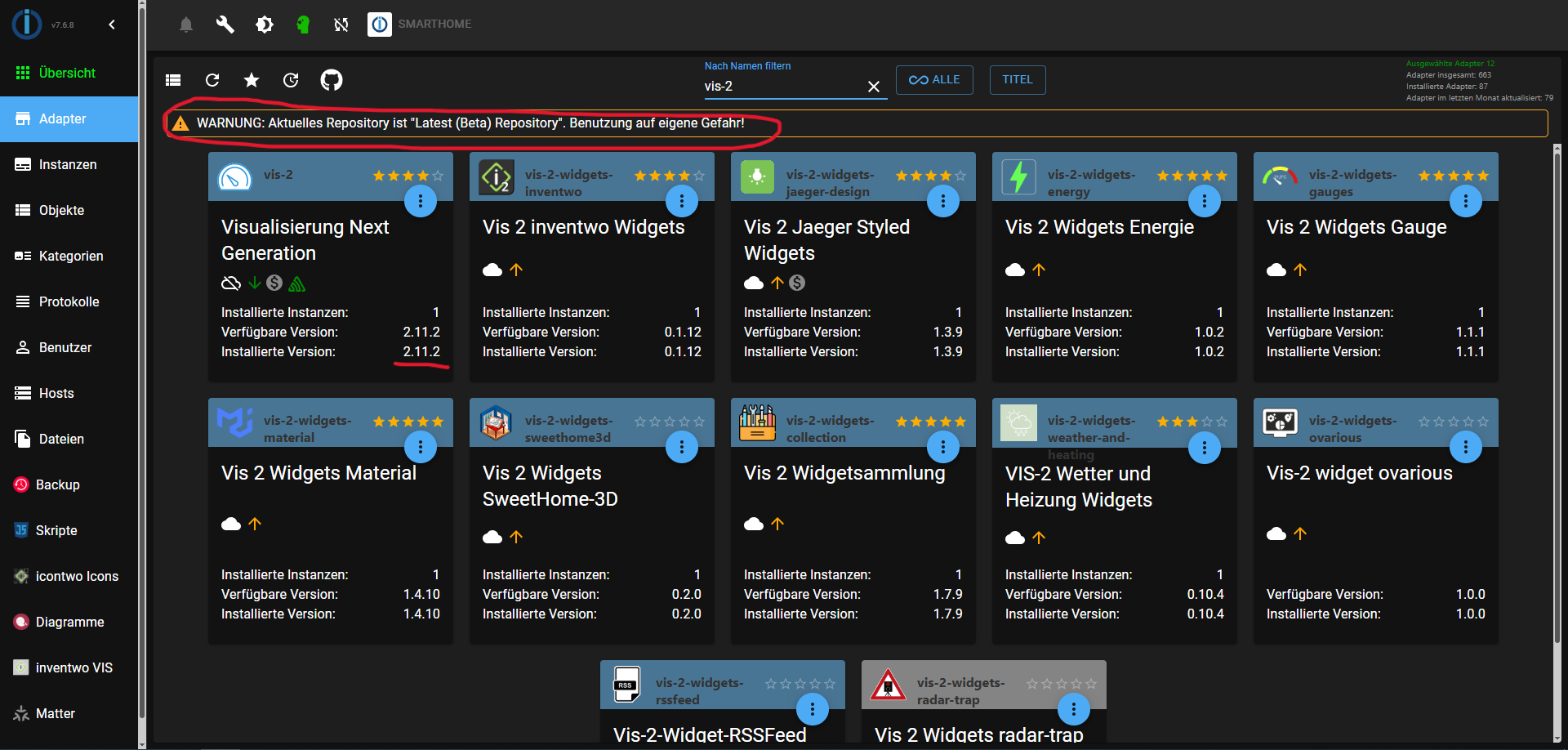The width and height of the screenshot is (1568, 750).
Task: Toggle the light/dark theme icon
Action: click(264, 25)
